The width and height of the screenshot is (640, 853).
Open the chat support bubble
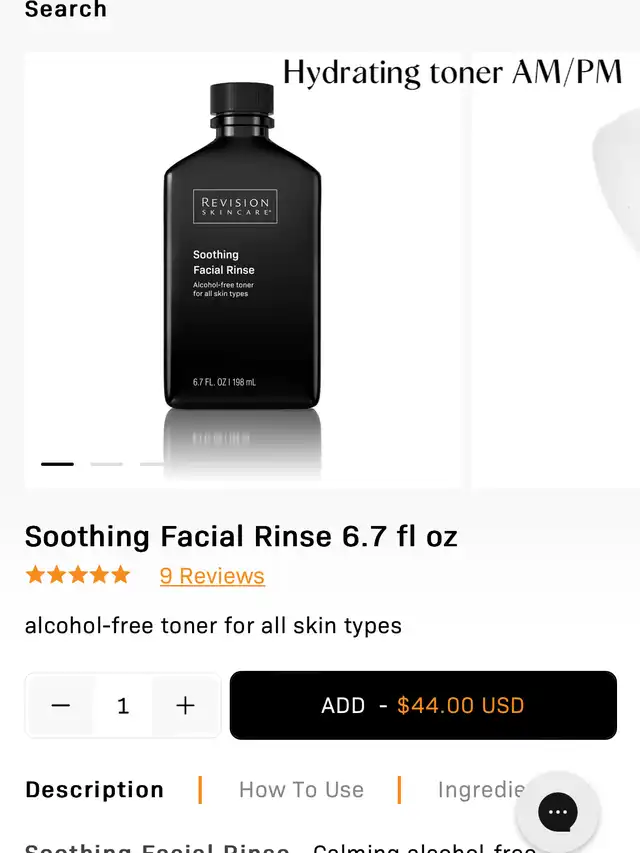[558, 812]
